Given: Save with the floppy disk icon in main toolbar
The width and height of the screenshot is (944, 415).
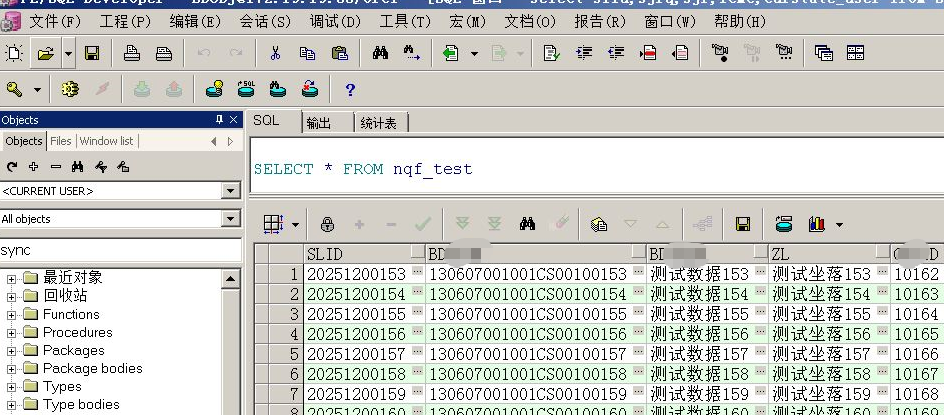Looking at the screenshot, I should click(x=92, y=54).
